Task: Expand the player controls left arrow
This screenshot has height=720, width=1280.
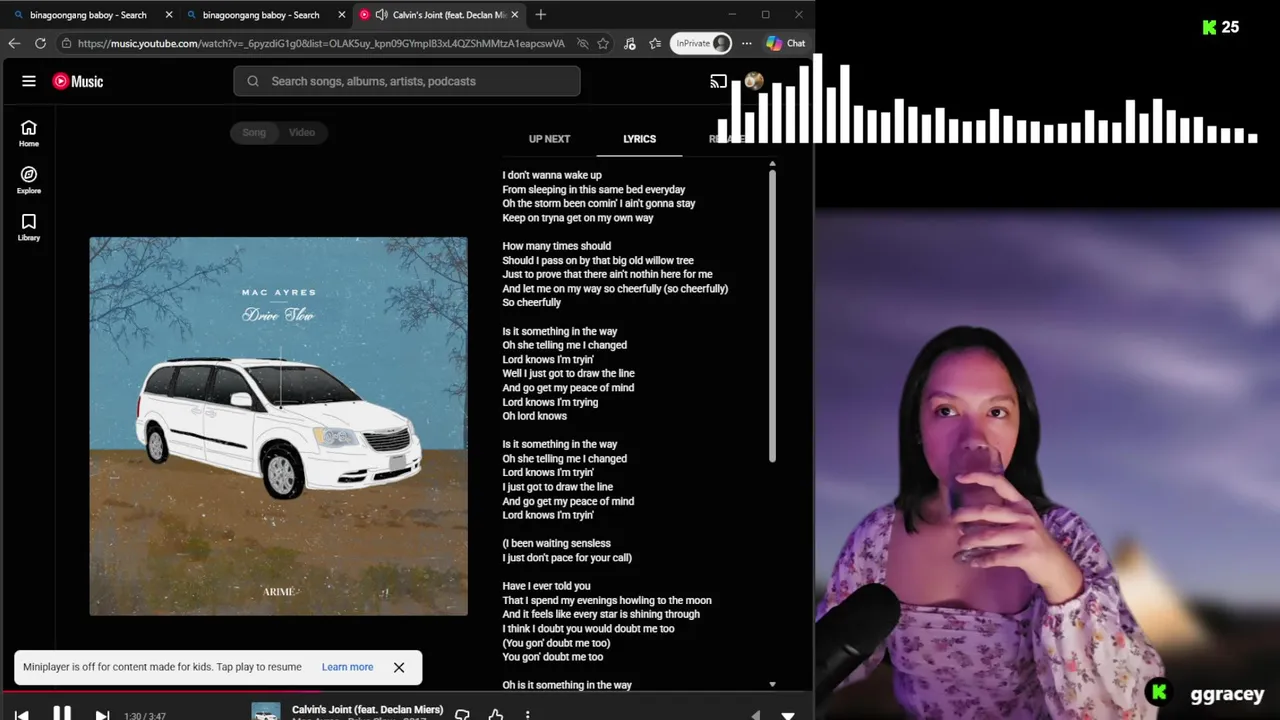Action: (x=756, y=715)
